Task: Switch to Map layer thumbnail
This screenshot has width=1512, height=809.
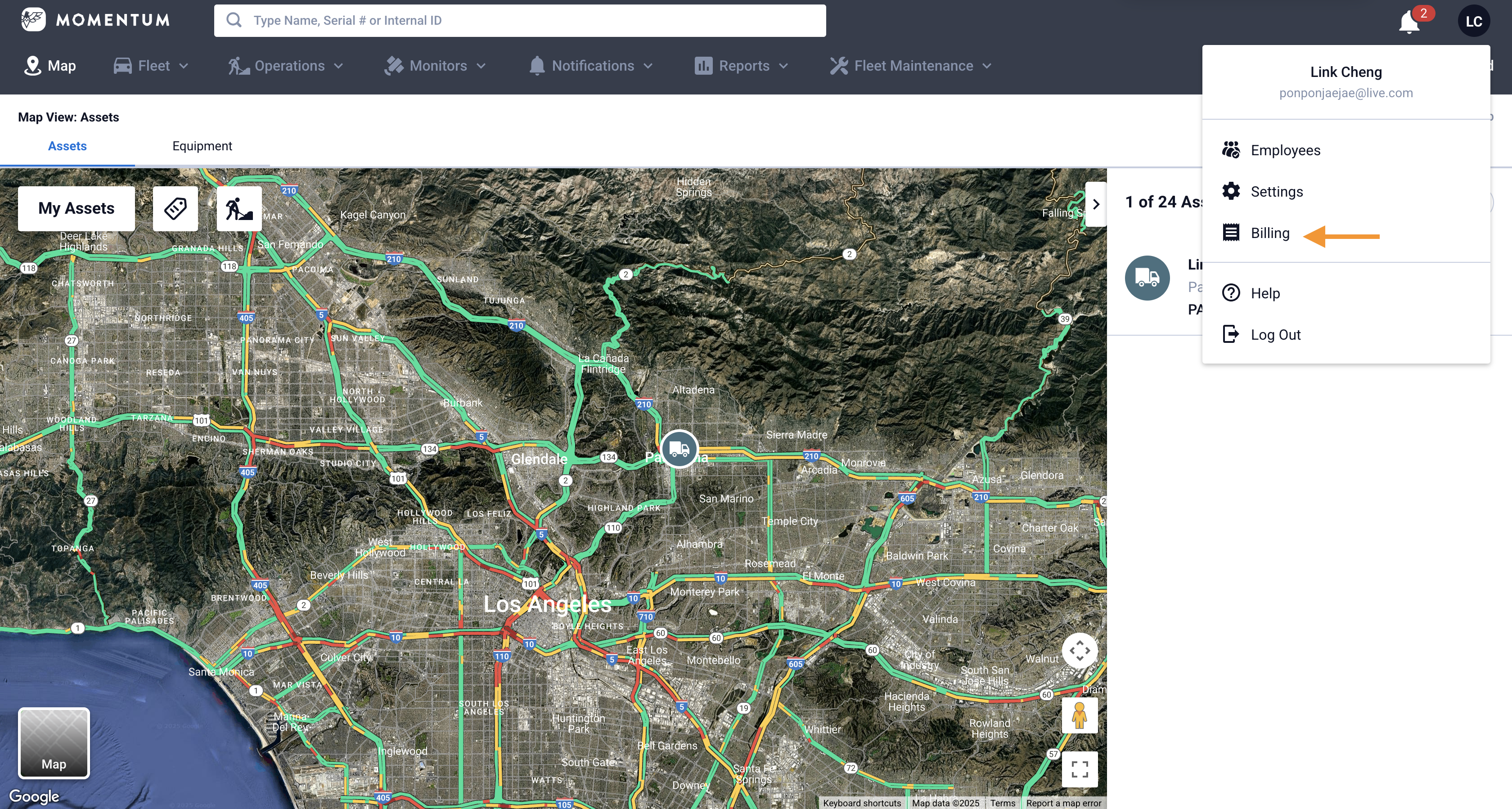Action: (54, 743)
